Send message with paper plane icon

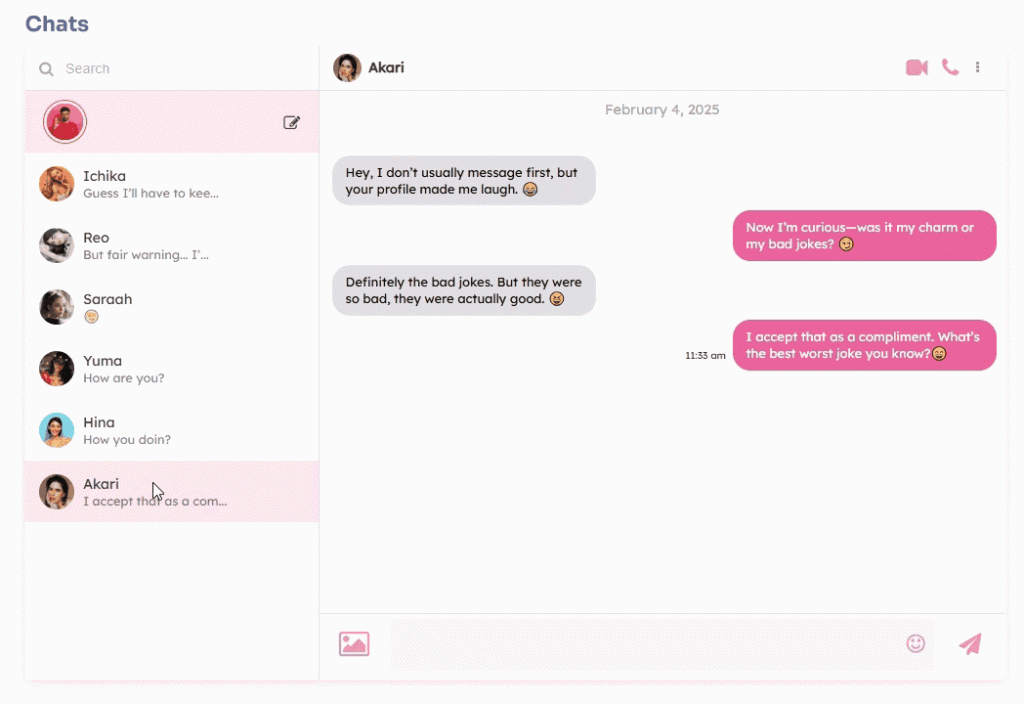click(x=970, y=644)
